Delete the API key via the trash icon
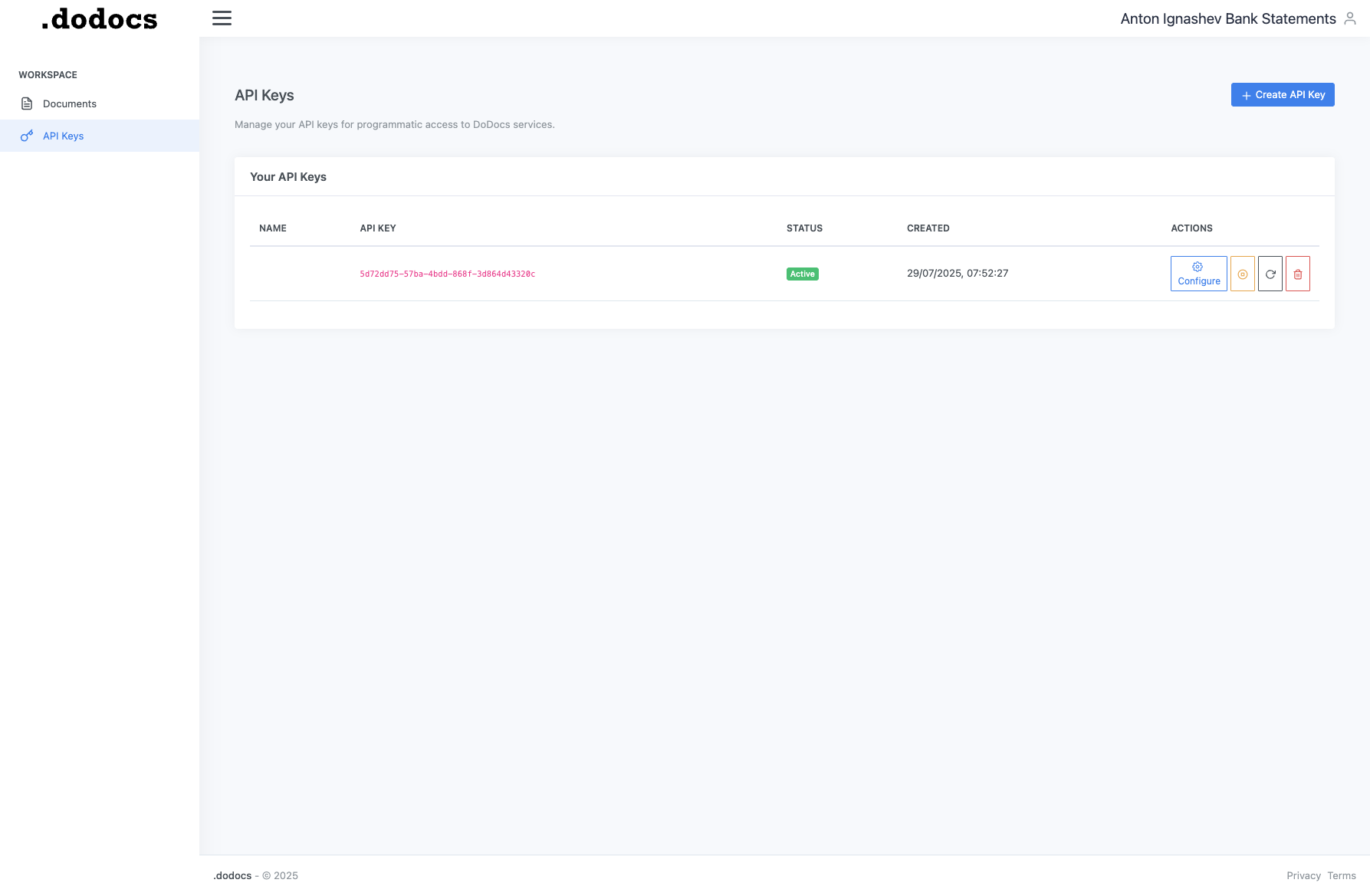The width and height of the screenshot is (1370, 896). click(1298, 274)
